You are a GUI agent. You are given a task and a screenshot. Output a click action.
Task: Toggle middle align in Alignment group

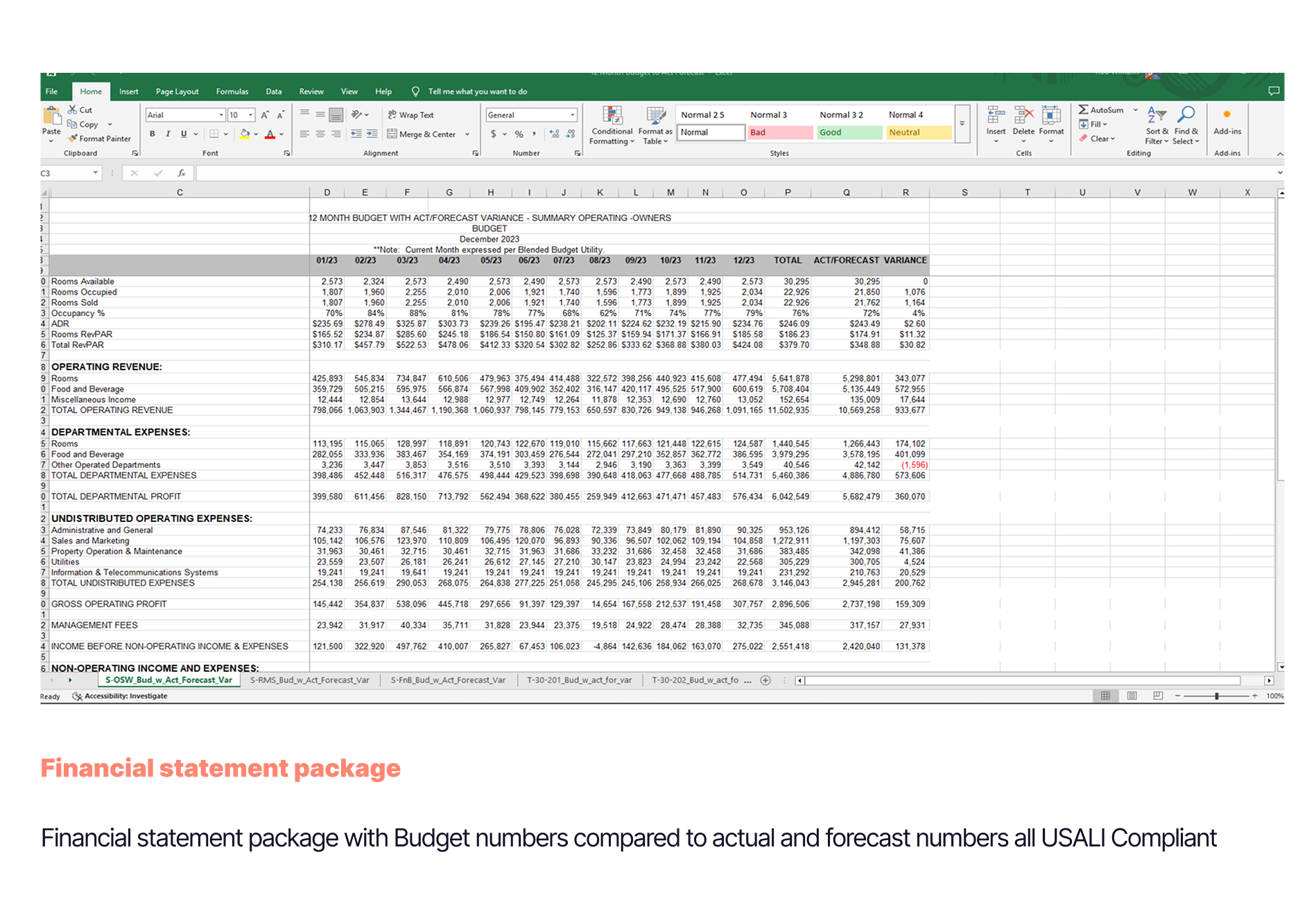[x=320, y=114]
